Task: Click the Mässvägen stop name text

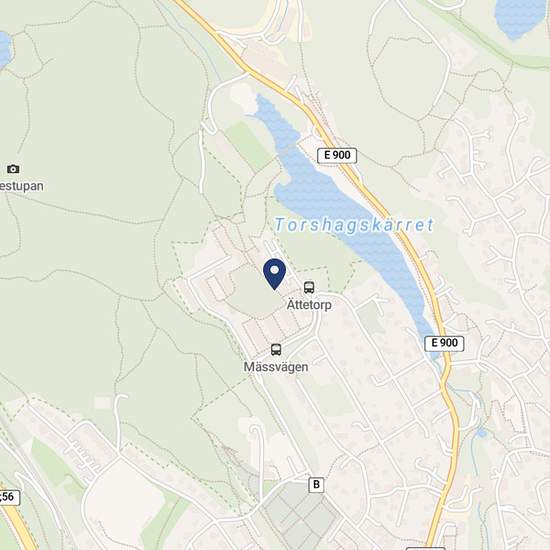Action: [x=276, y=367]
